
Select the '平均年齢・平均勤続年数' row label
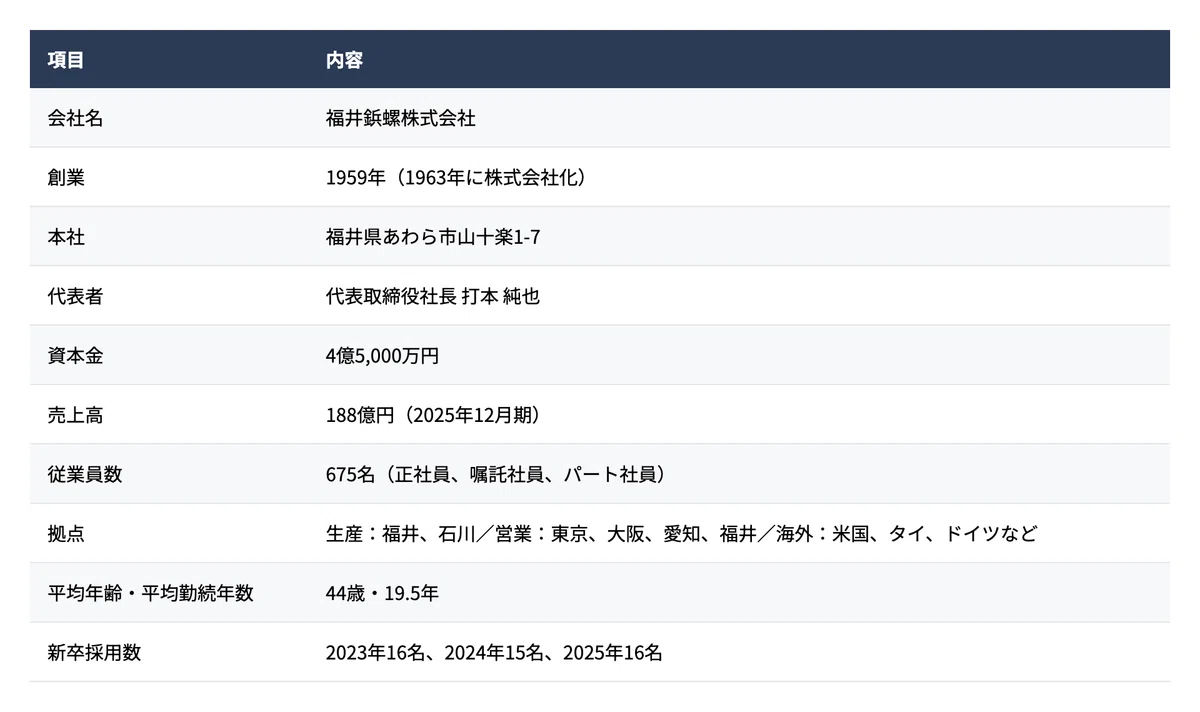151,593
